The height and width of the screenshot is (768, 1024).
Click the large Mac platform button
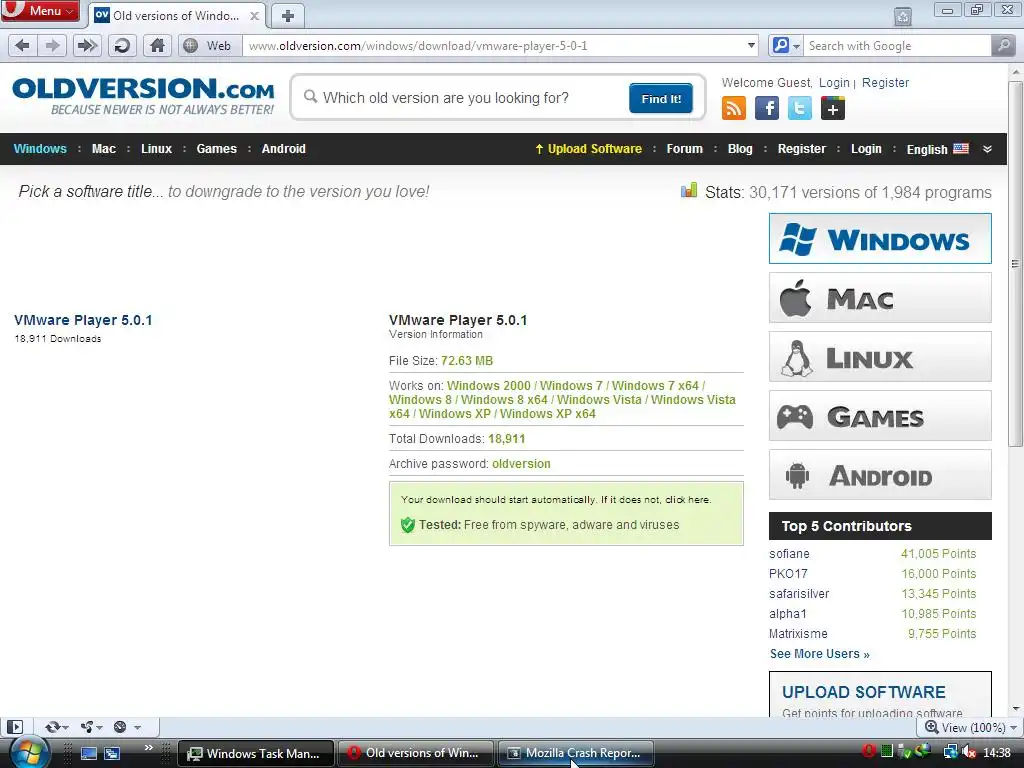[880, 298]
